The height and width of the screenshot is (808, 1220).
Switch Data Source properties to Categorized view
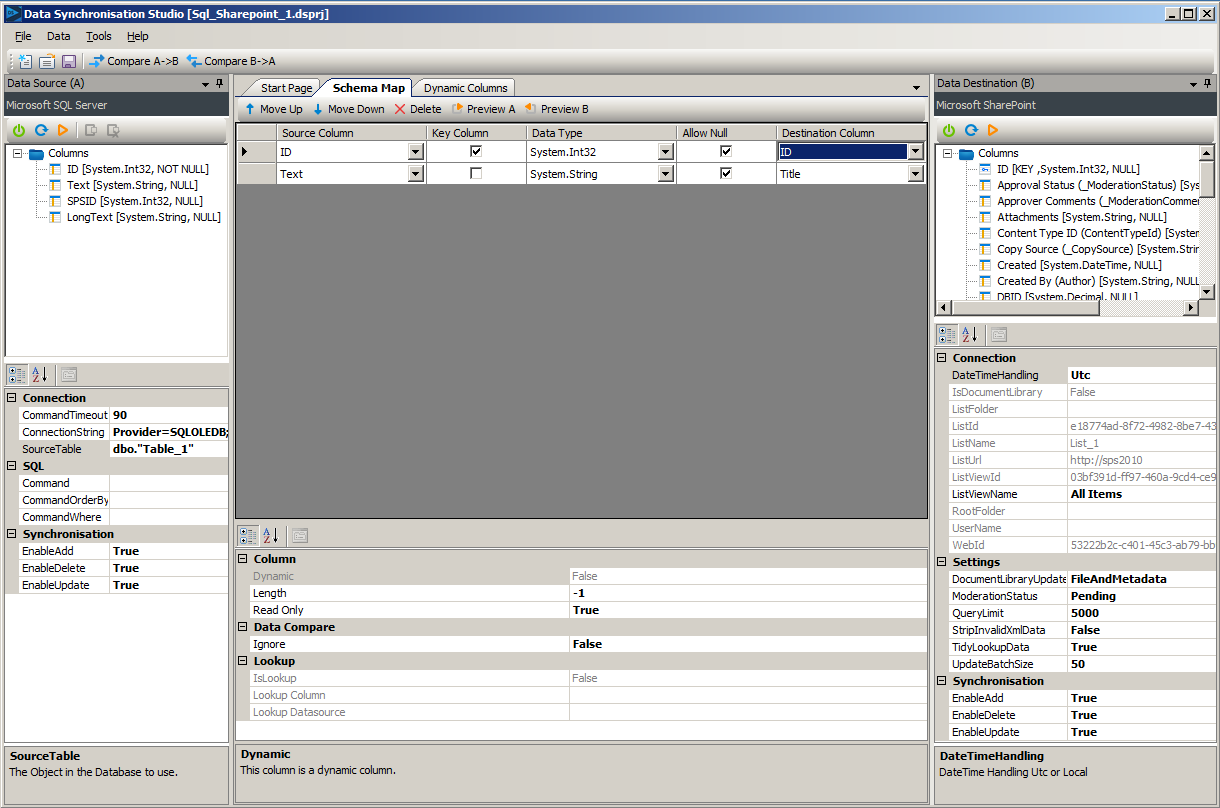(x=17, y=375)
